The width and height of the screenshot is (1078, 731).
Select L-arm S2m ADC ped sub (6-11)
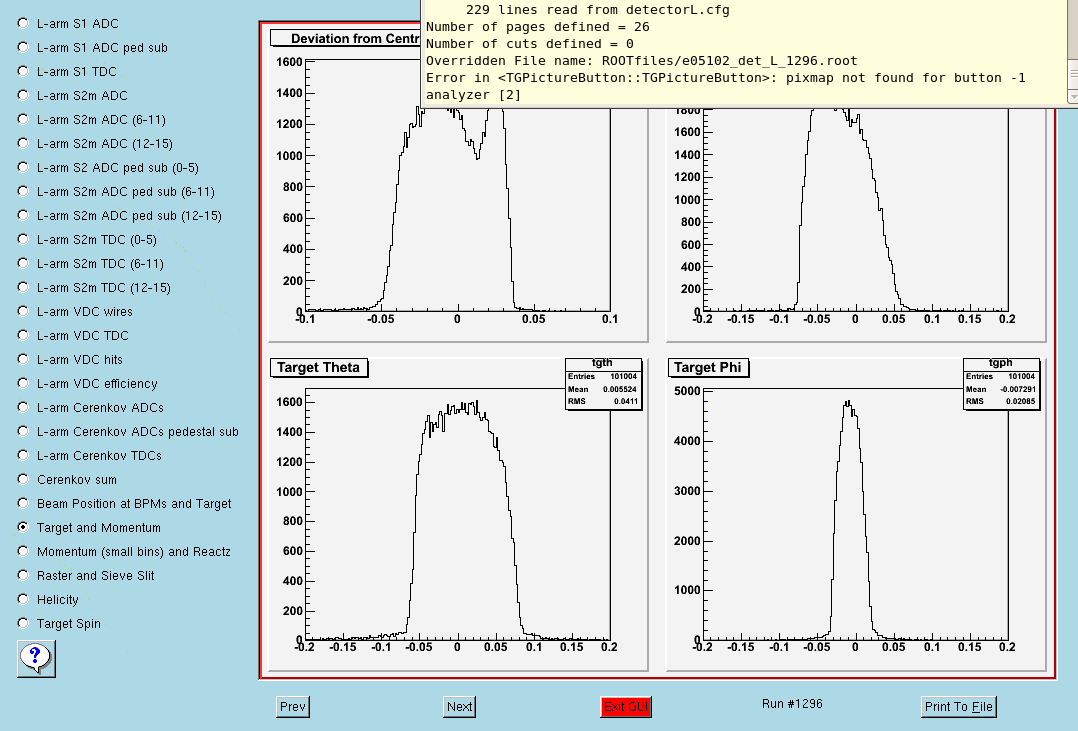(x=23, y=191)
